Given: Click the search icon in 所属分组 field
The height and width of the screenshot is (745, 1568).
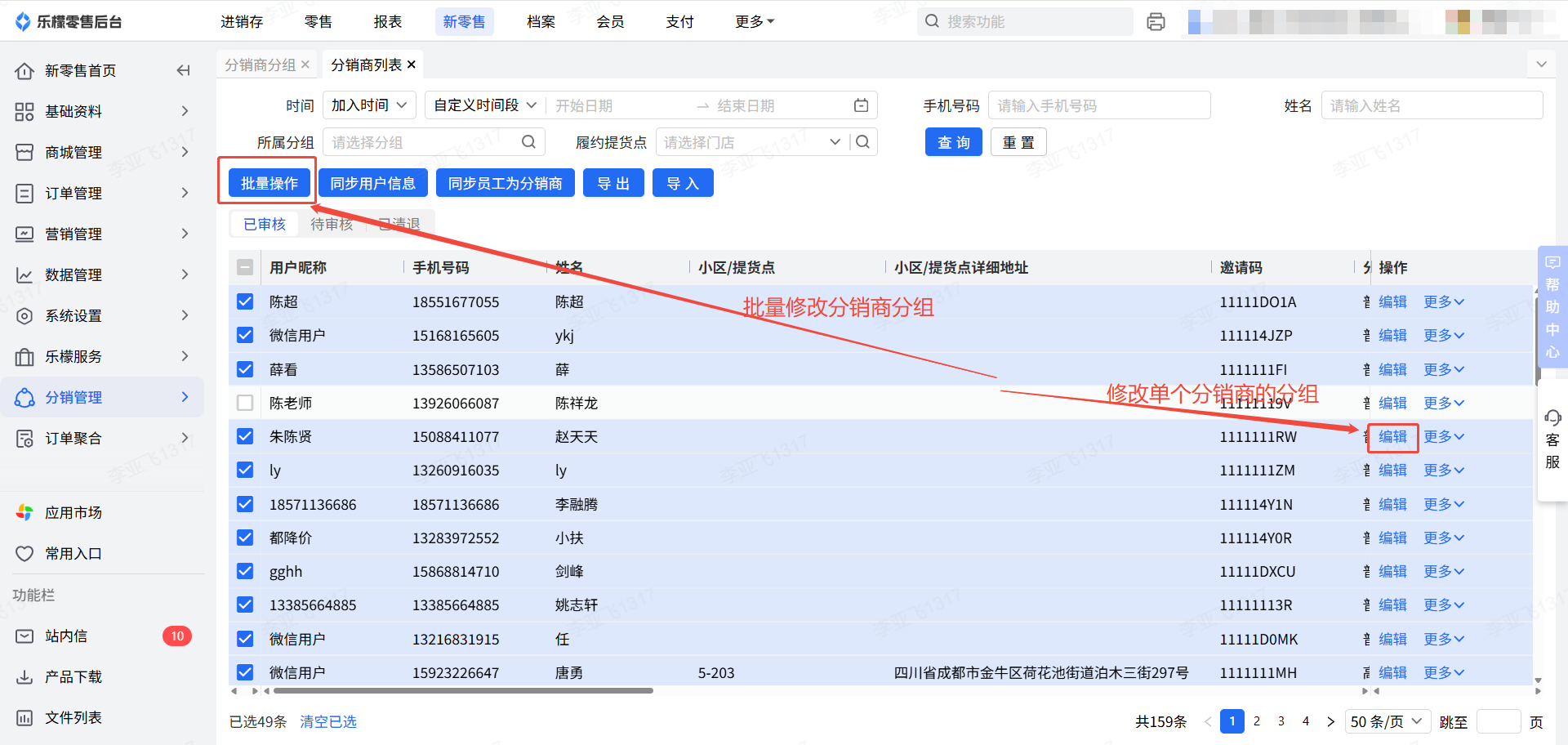Looking at the screenshot, I should (528, 142).
